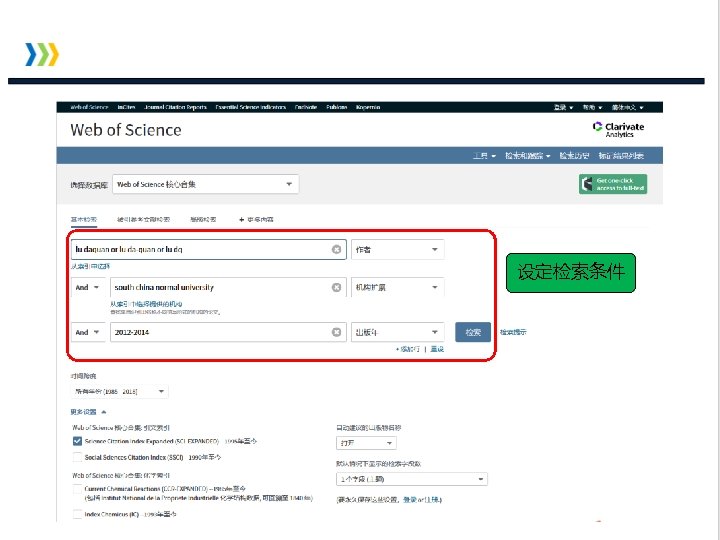
Task: Click InCites in the top bar
Action: (126, 107)
